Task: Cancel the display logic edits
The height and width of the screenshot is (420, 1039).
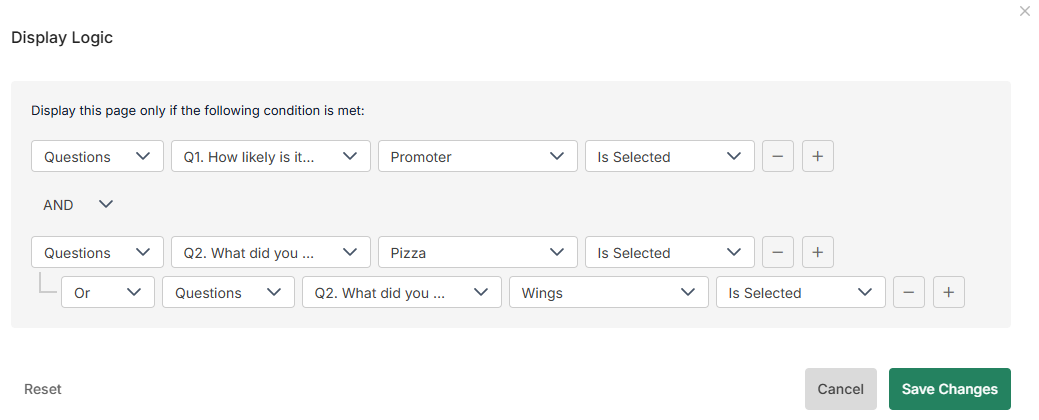Action: pos(840,389)
